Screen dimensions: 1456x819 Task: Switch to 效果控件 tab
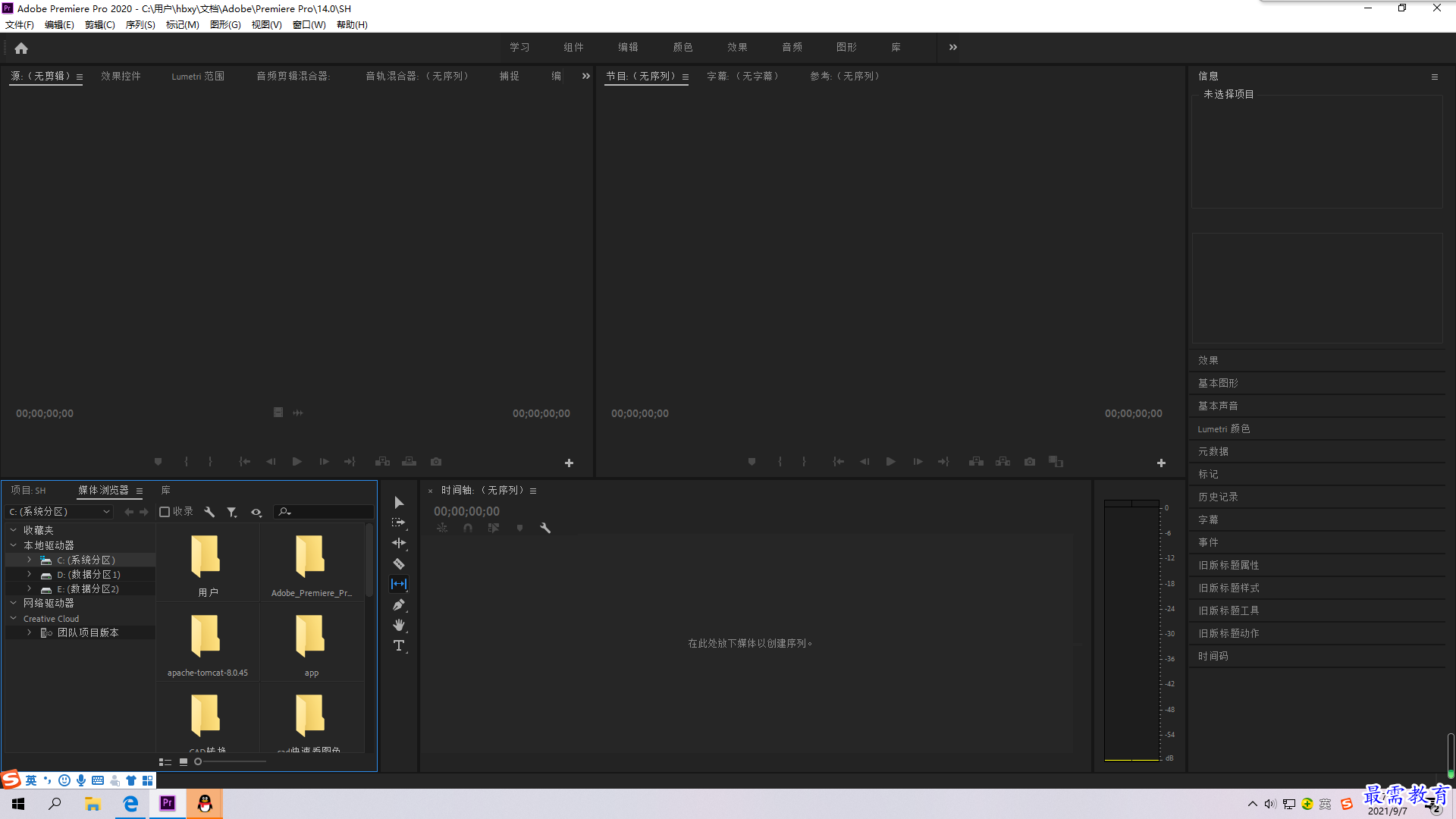[x=121, y=76]
